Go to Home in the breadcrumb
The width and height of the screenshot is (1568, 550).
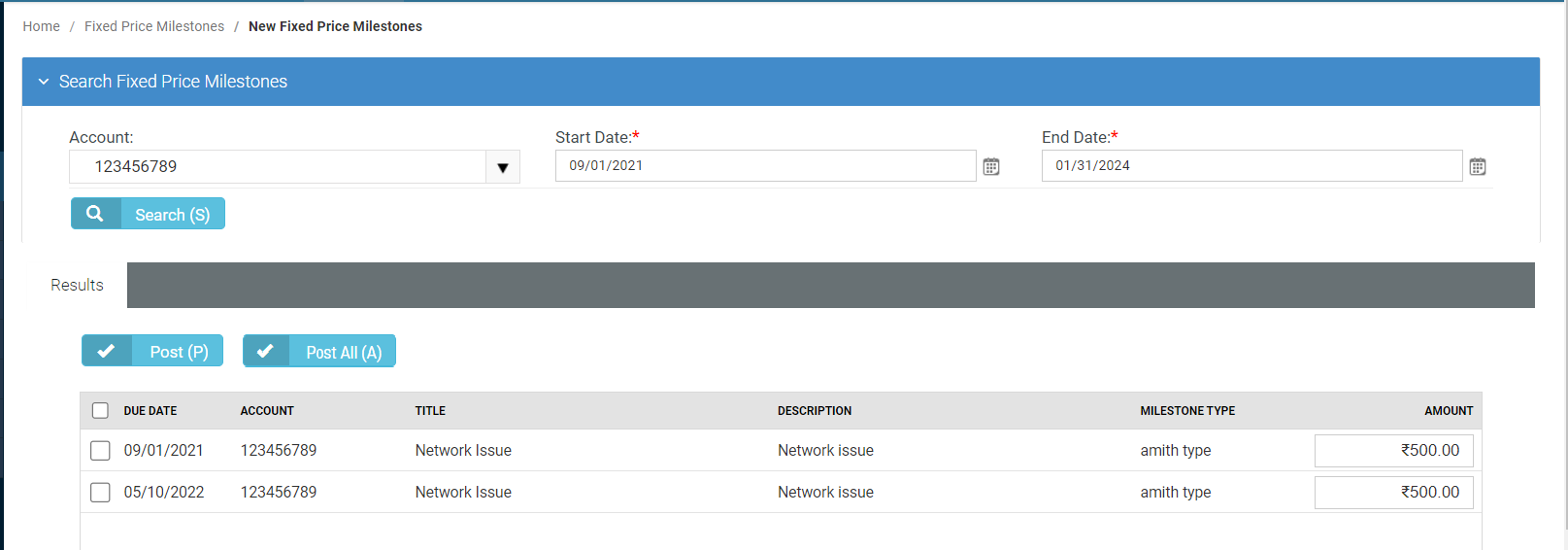(41, 26)
